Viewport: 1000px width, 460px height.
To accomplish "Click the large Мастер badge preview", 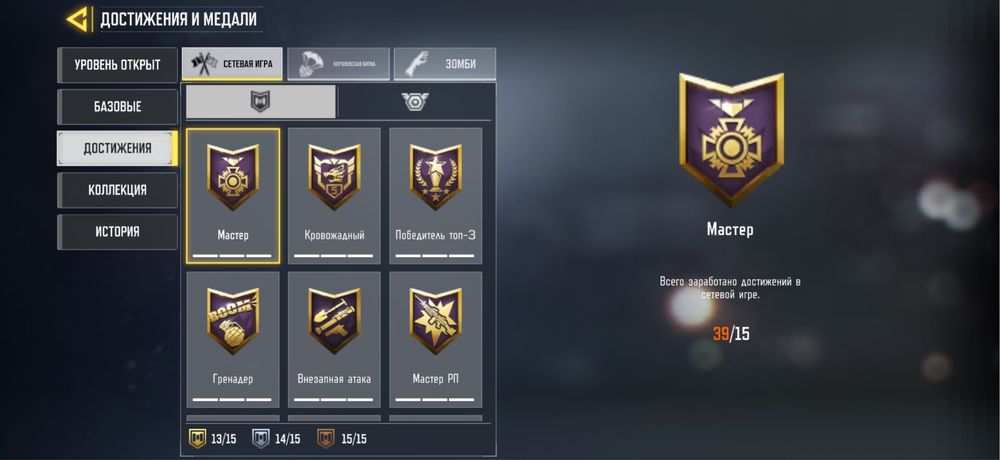I will [x=731, y=138].
